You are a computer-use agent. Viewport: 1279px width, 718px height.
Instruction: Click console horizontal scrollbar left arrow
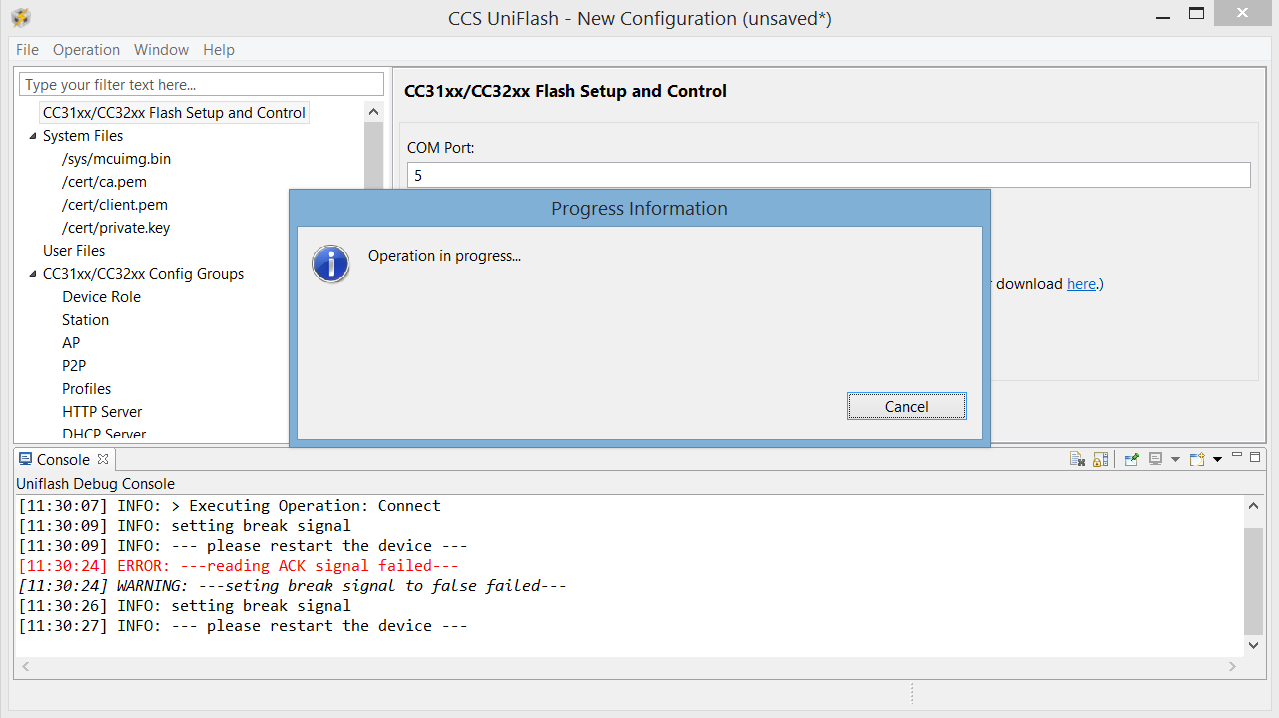click(x=24, y=666)
